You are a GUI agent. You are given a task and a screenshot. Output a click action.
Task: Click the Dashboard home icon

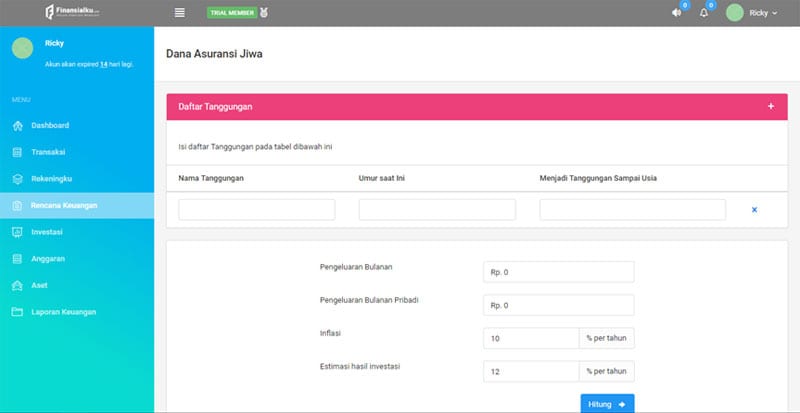coord(17,126)
